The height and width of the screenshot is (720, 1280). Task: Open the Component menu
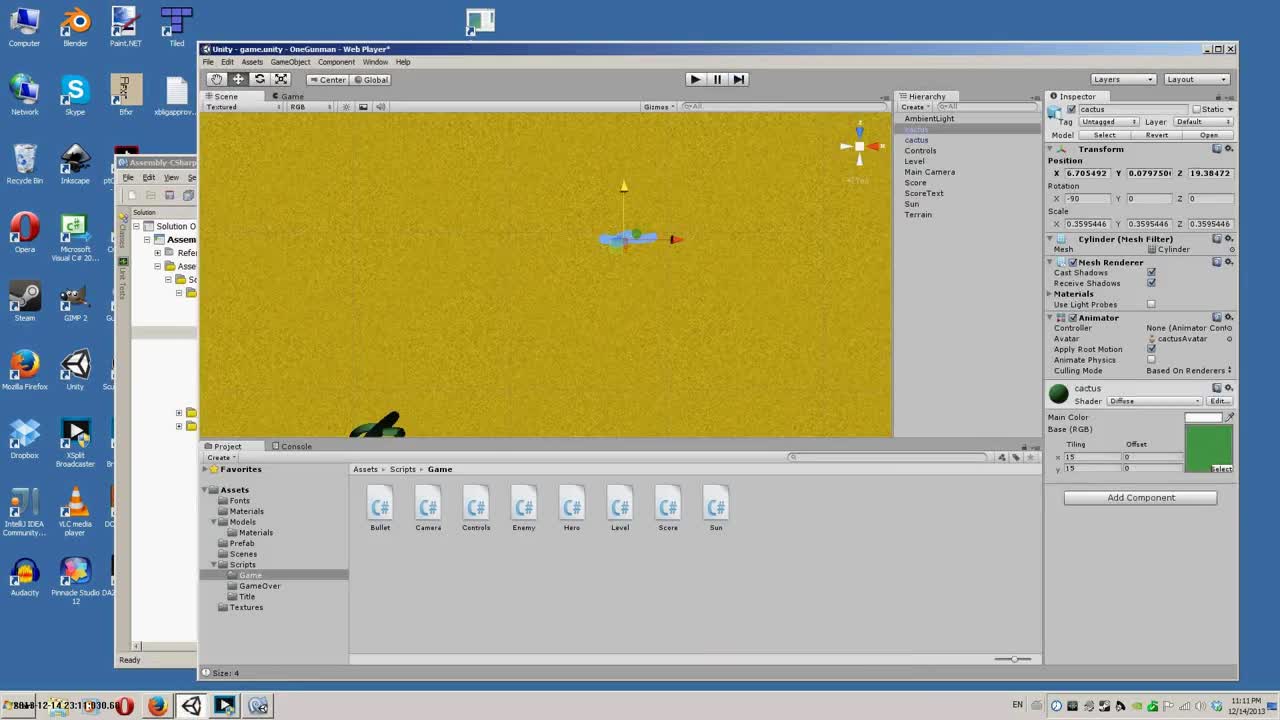click(336, 62)
